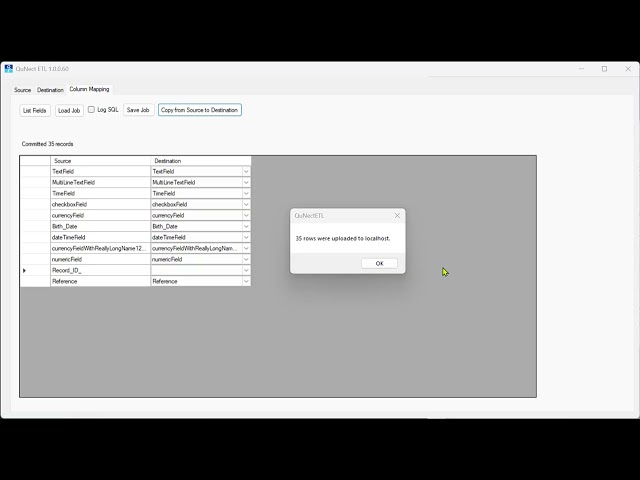
Task: Open destination dropdown for MultiLineTextField row
Action: tap(246, 182)
